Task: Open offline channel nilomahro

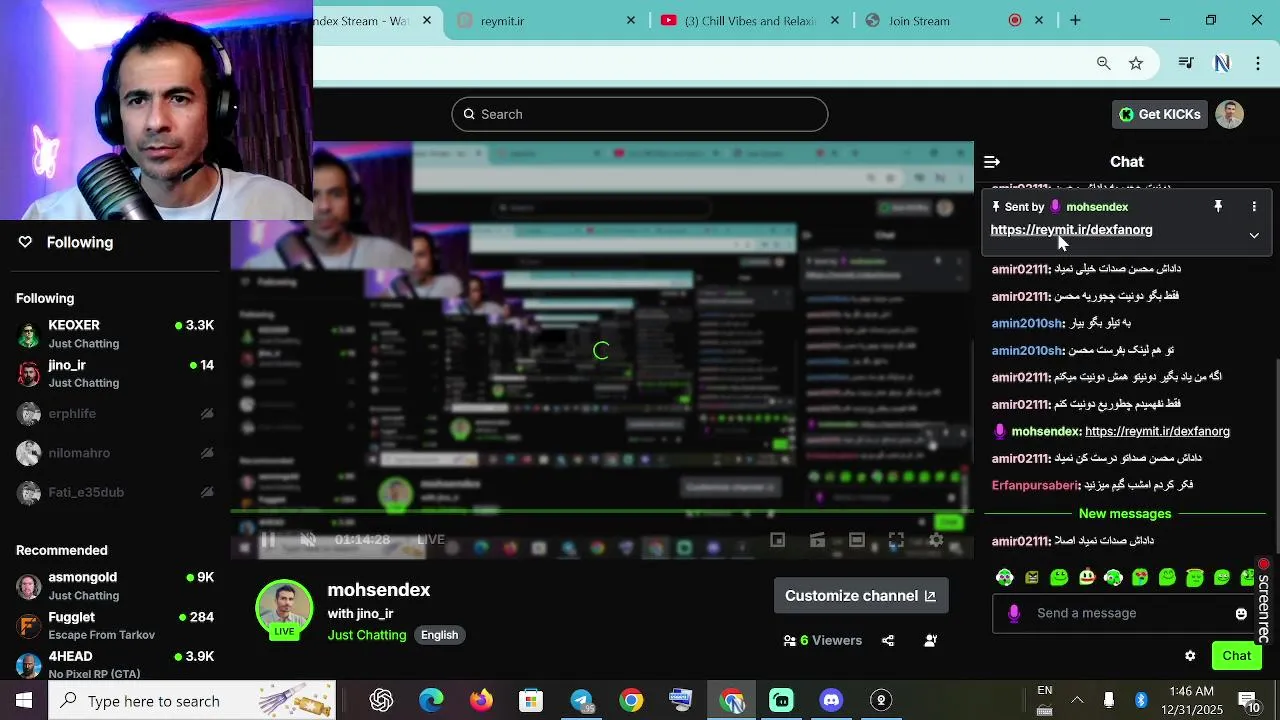Action: pyautogui.click(x=115, y=453)
